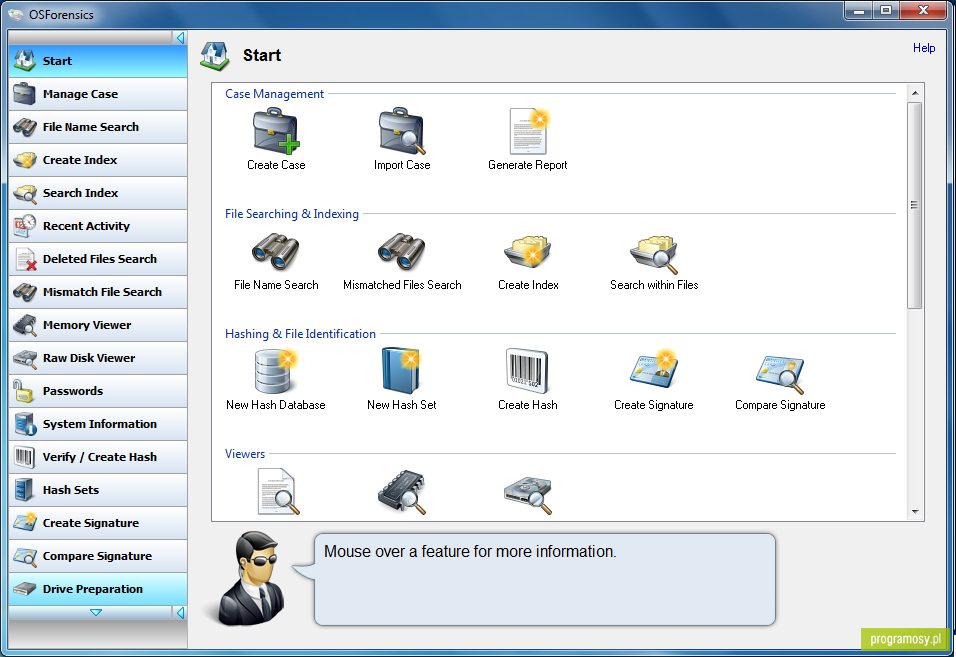Image resolution: width=956 pixels, height=657 pixels.
Task: Click the sidebar scroll-down arrow
Action: (x=96, y=613)
